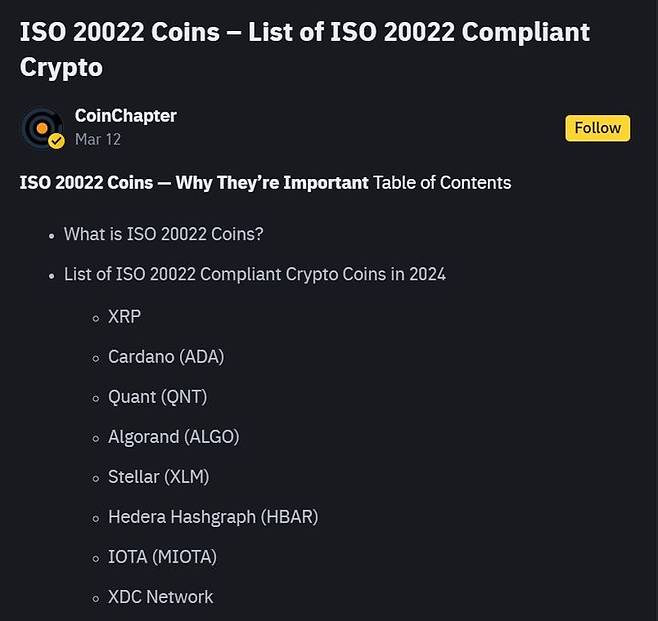Open the CoinChapter profile avatar
Viewport: 658px width, 621px height.
42,127
